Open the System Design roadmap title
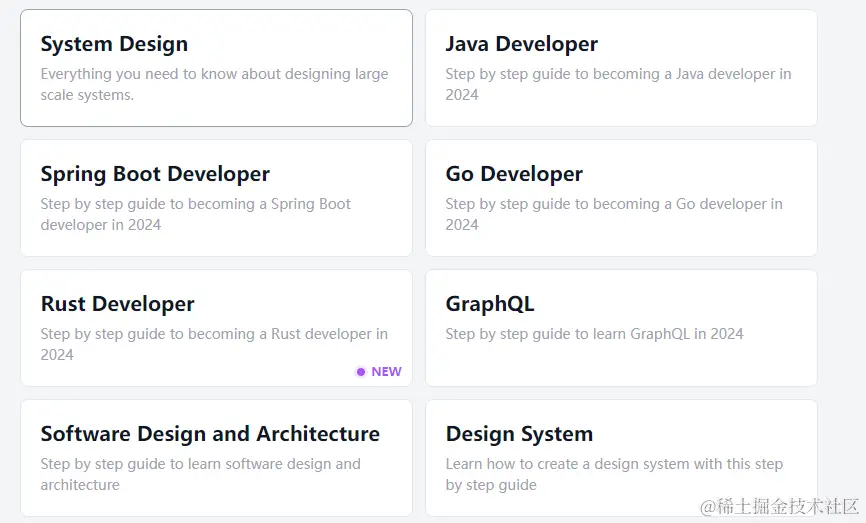 (x=114, y=44)
